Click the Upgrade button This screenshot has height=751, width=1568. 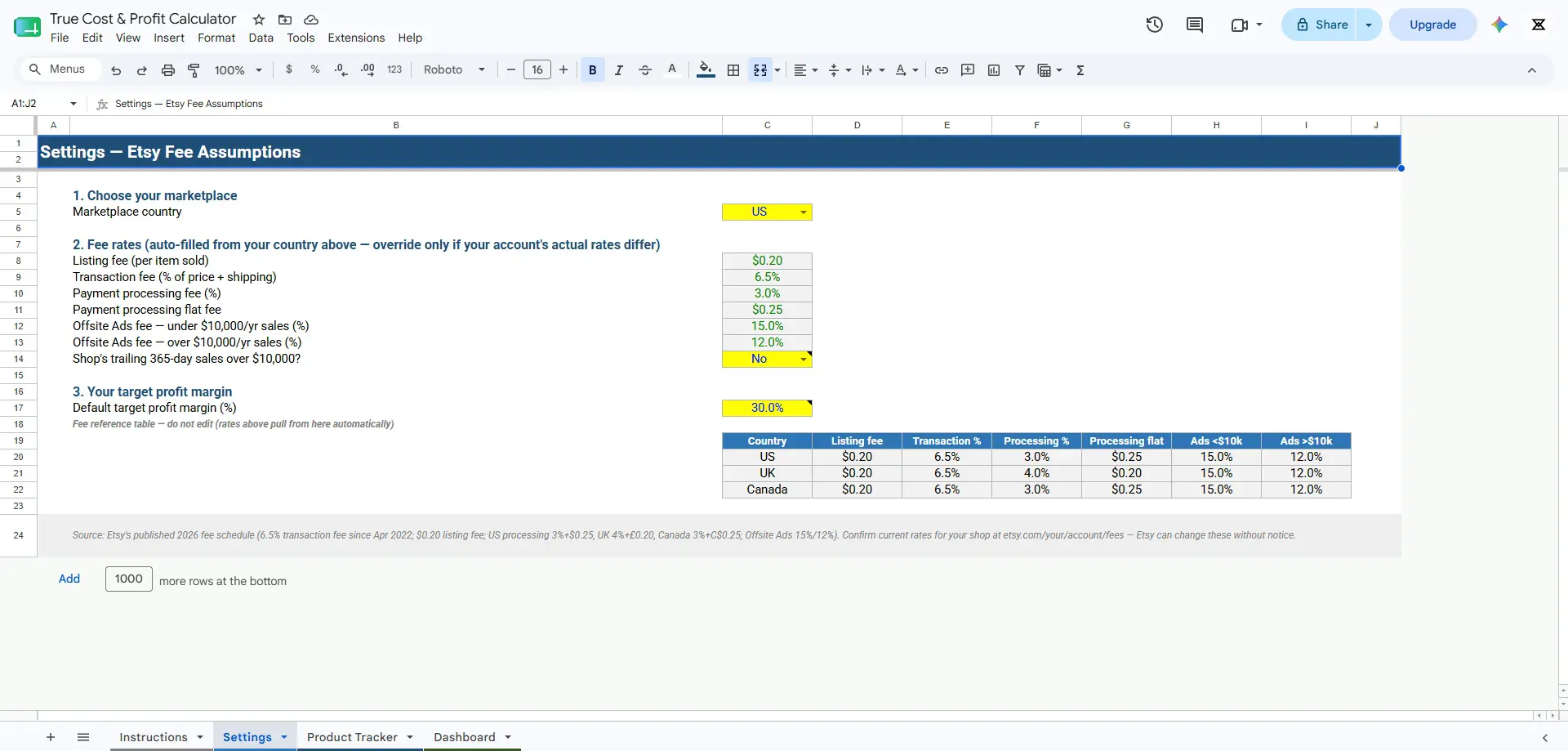(x=1433, y=25)
